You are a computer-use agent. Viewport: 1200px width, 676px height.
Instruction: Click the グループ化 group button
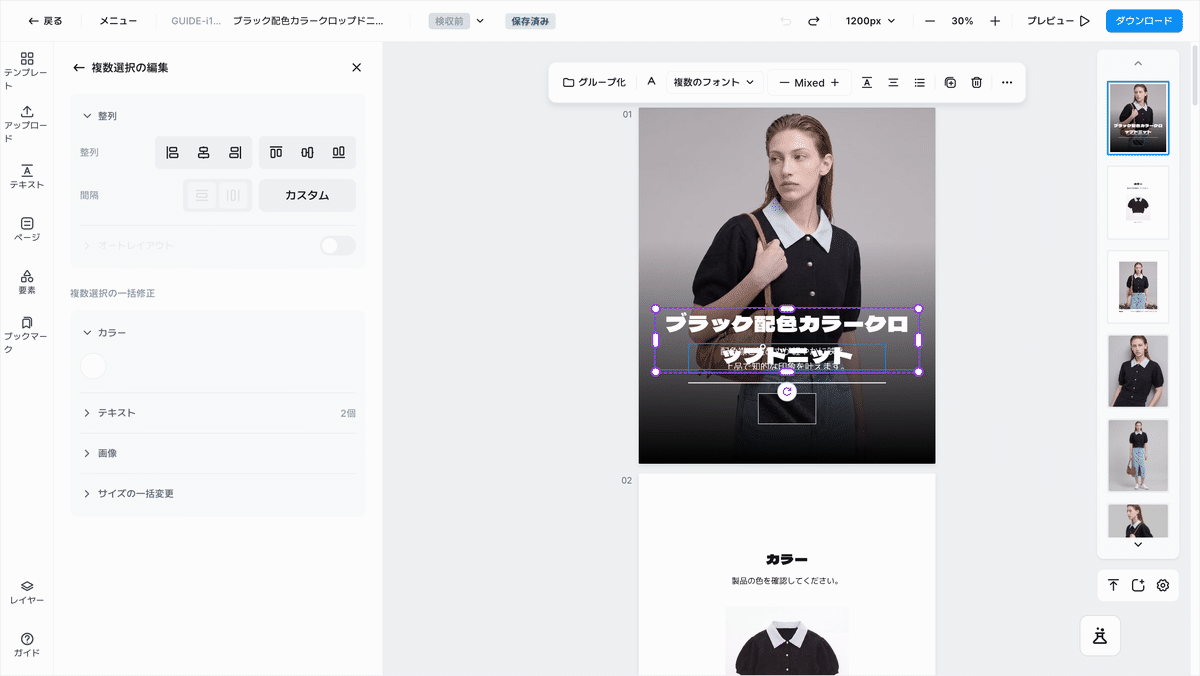coord(594,82)
